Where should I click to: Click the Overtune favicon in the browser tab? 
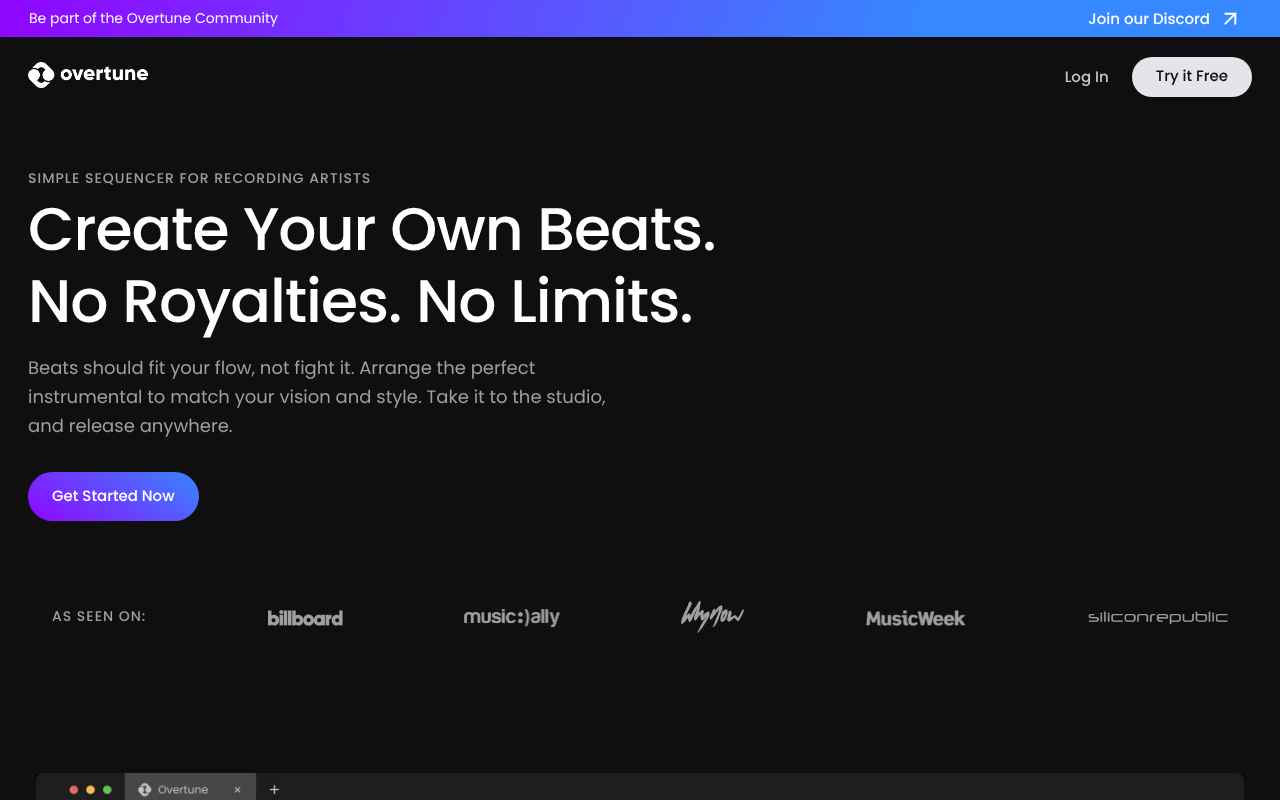click(144, 789)
